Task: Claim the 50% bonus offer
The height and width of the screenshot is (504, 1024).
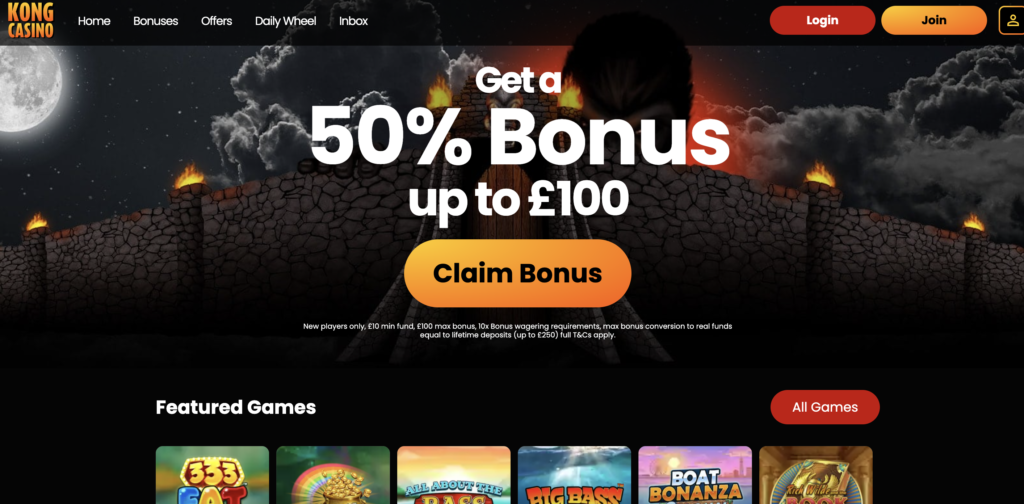Action: [517, 273]
